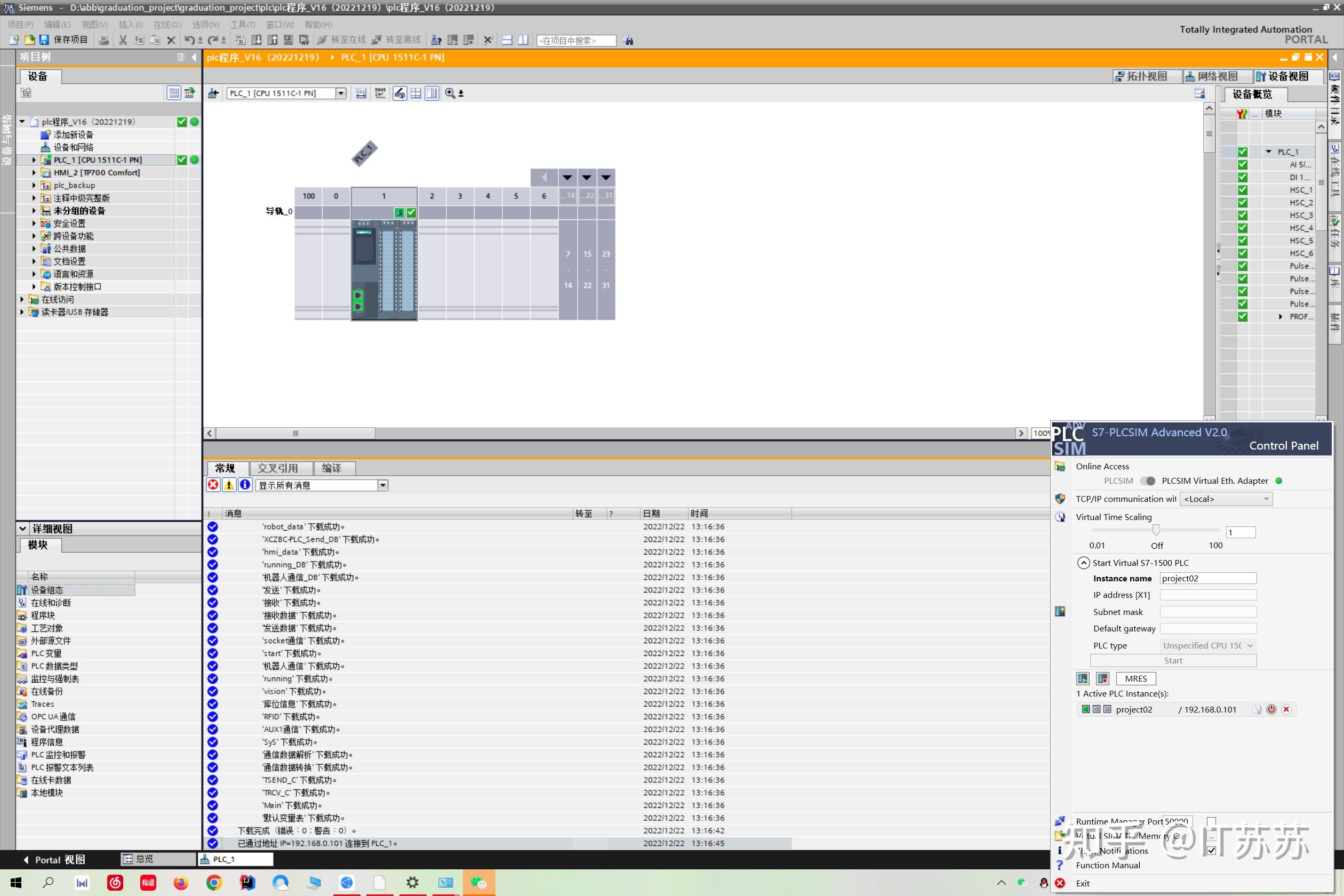The width and height of the screenshot is (1344, 896).
Task: Toggle the PLCSIM online access switch
Action: [1147, 481]
